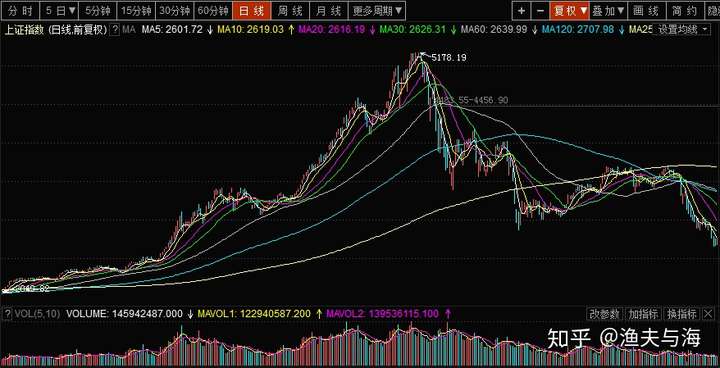Image resolution: width=720 pixels, height=368 pixels.
Task: Click the MA5: 2601.72 value
Action: coord(172,30)
